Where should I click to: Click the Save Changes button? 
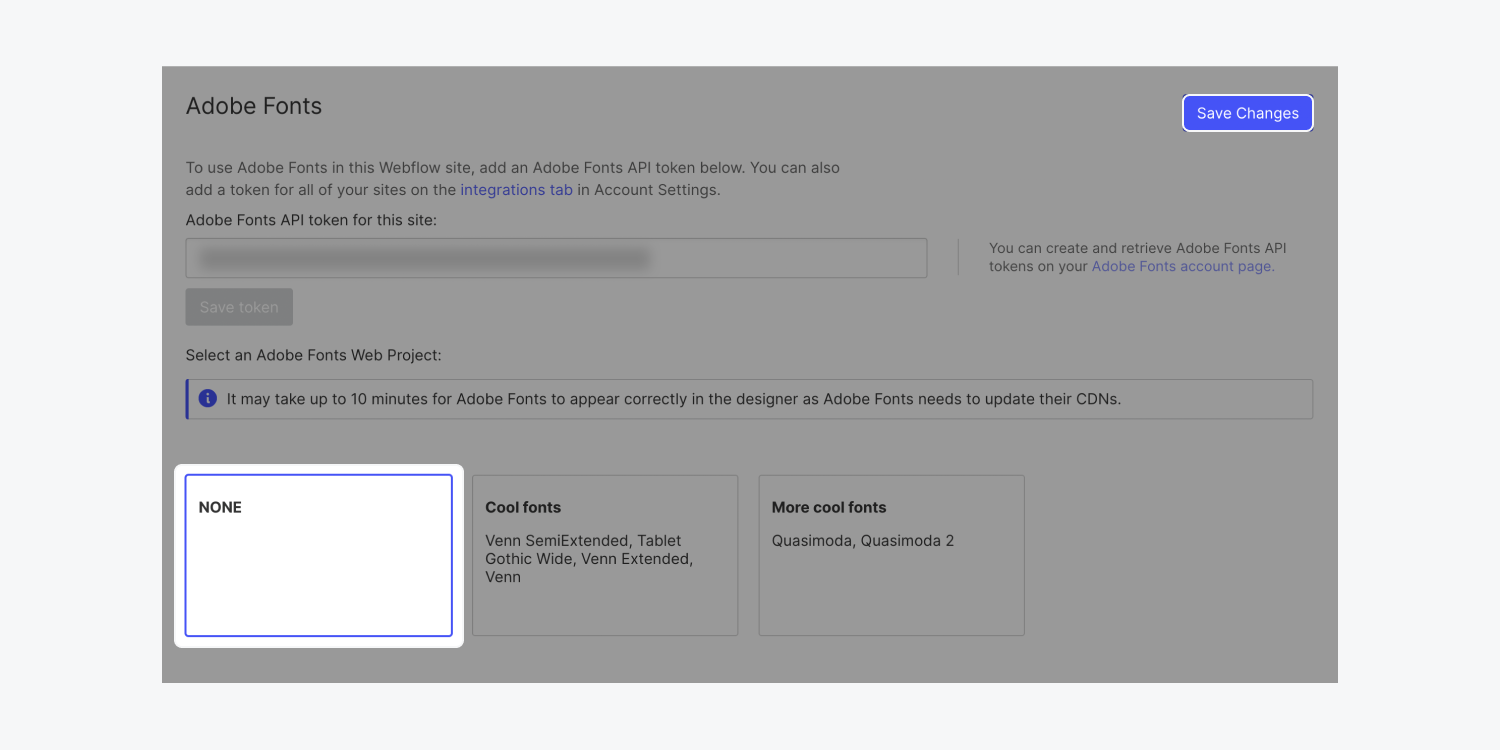pyautogui.click(x=1247, y=113)
